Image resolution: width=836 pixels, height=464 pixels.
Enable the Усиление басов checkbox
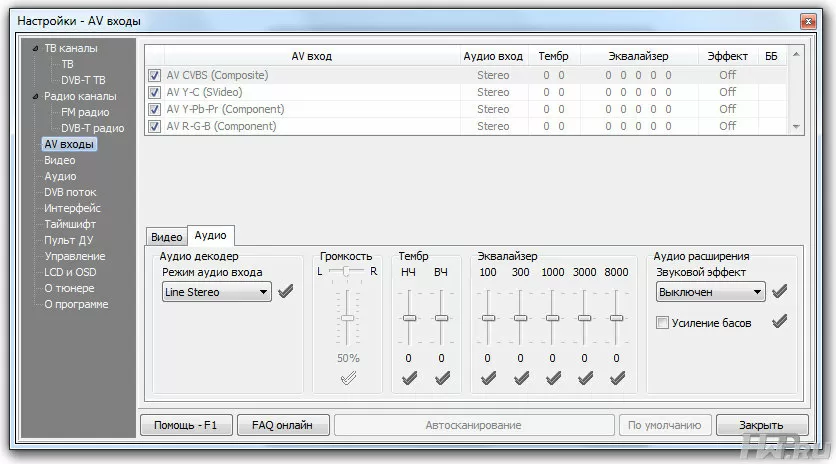[x=662, y=323]
